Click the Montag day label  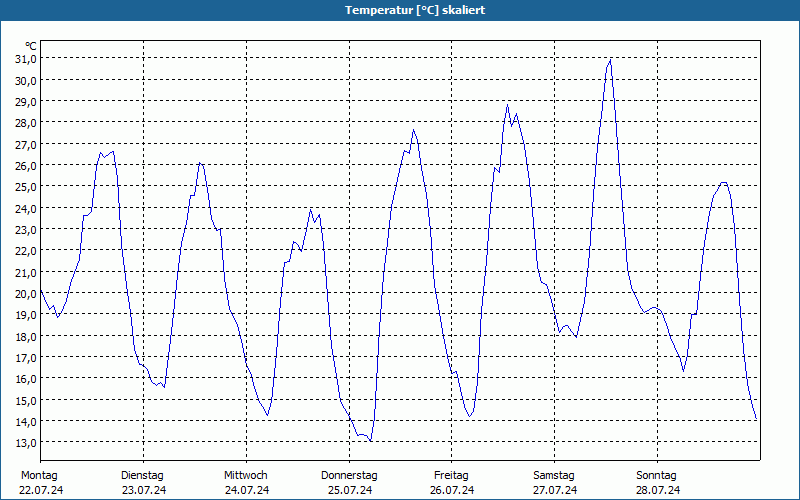click(x=39, y=476)
